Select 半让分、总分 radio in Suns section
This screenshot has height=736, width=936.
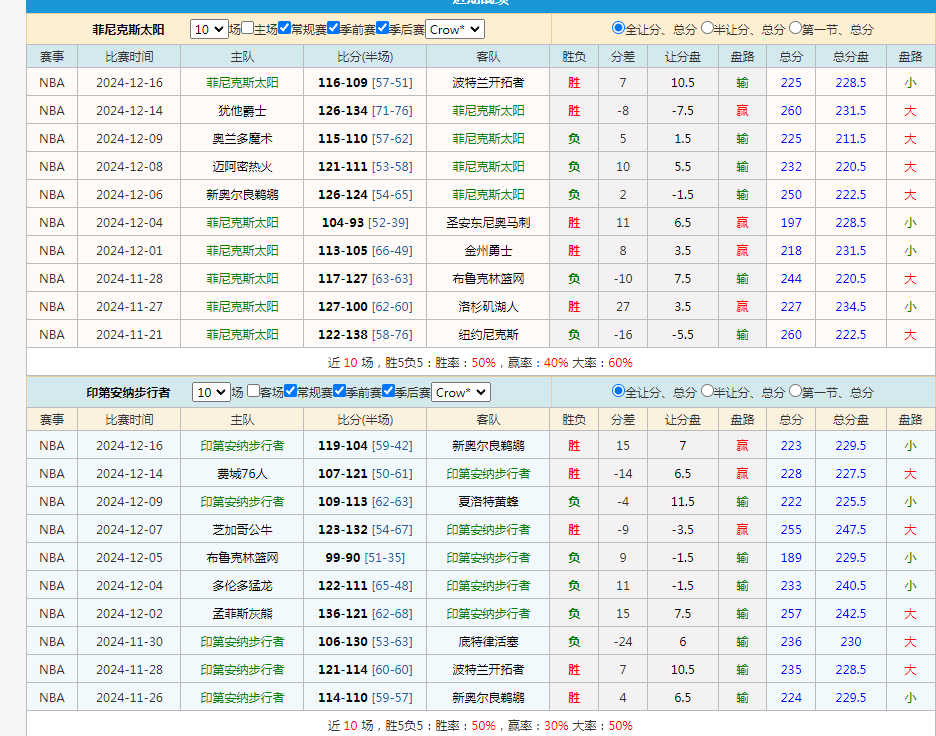707,29
